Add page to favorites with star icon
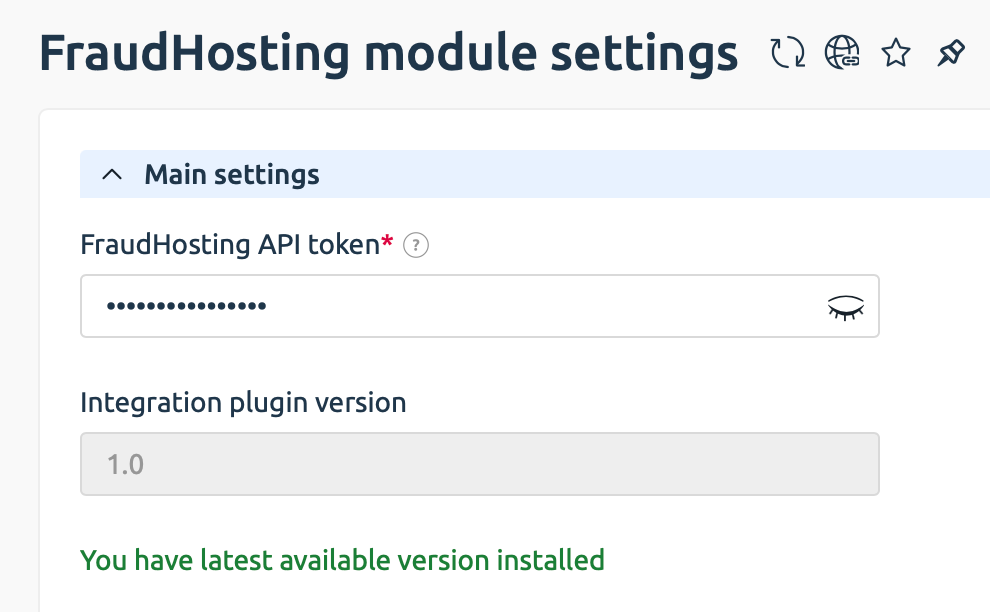990x612 pixels. tap(896, 52)
